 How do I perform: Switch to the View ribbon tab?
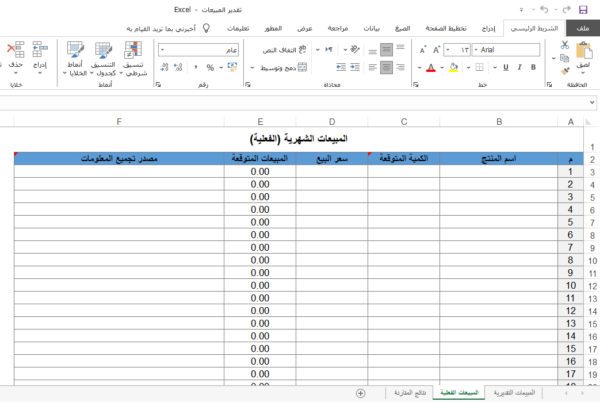pyautogui.click(x=305, y=28)
